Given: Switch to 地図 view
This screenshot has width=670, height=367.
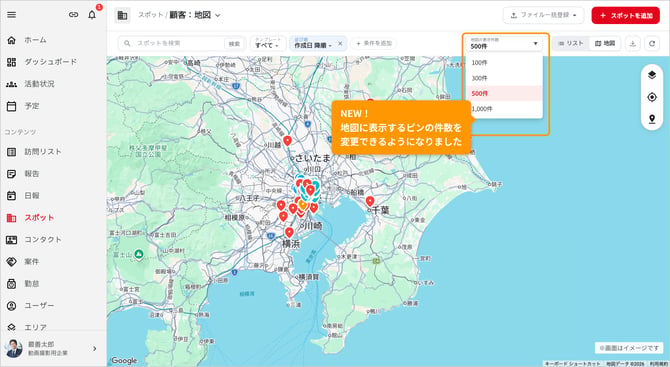Looking at the screenshot, I should (605, 43).
